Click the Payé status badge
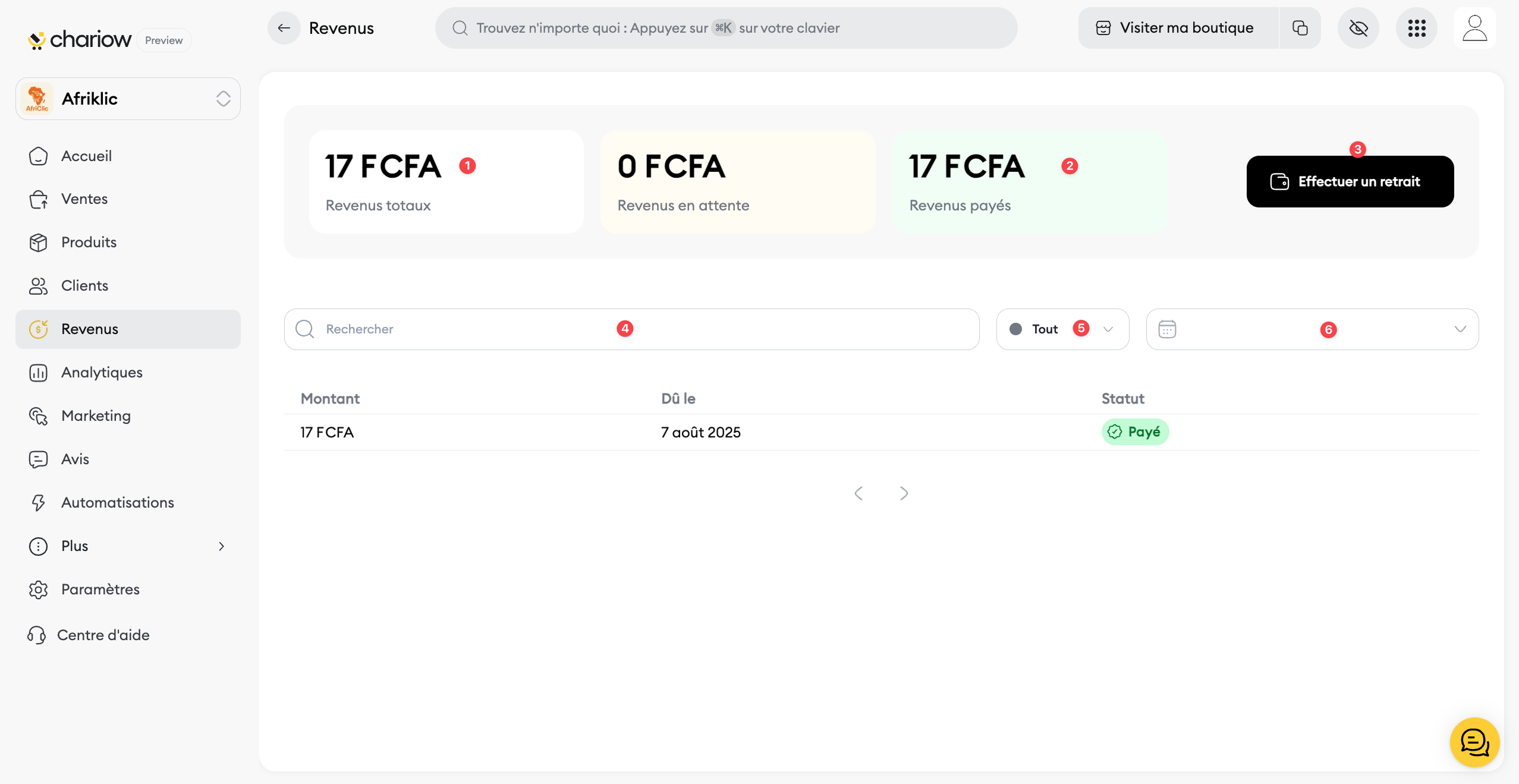The height and width of the screenshot is (784, 1519). click(x=1135, y=432)
